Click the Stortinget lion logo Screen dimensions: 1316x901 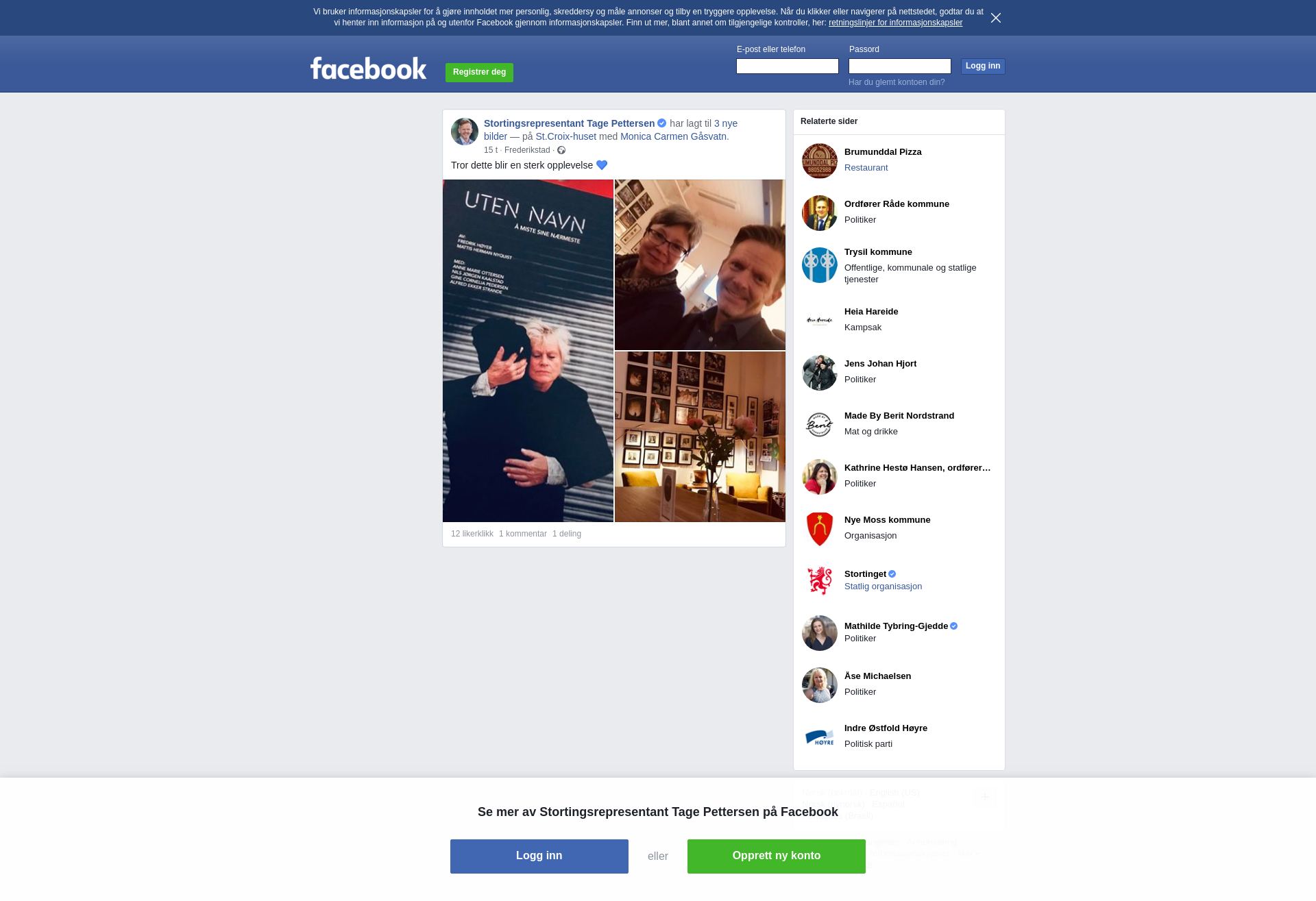(x=820, y=581)
